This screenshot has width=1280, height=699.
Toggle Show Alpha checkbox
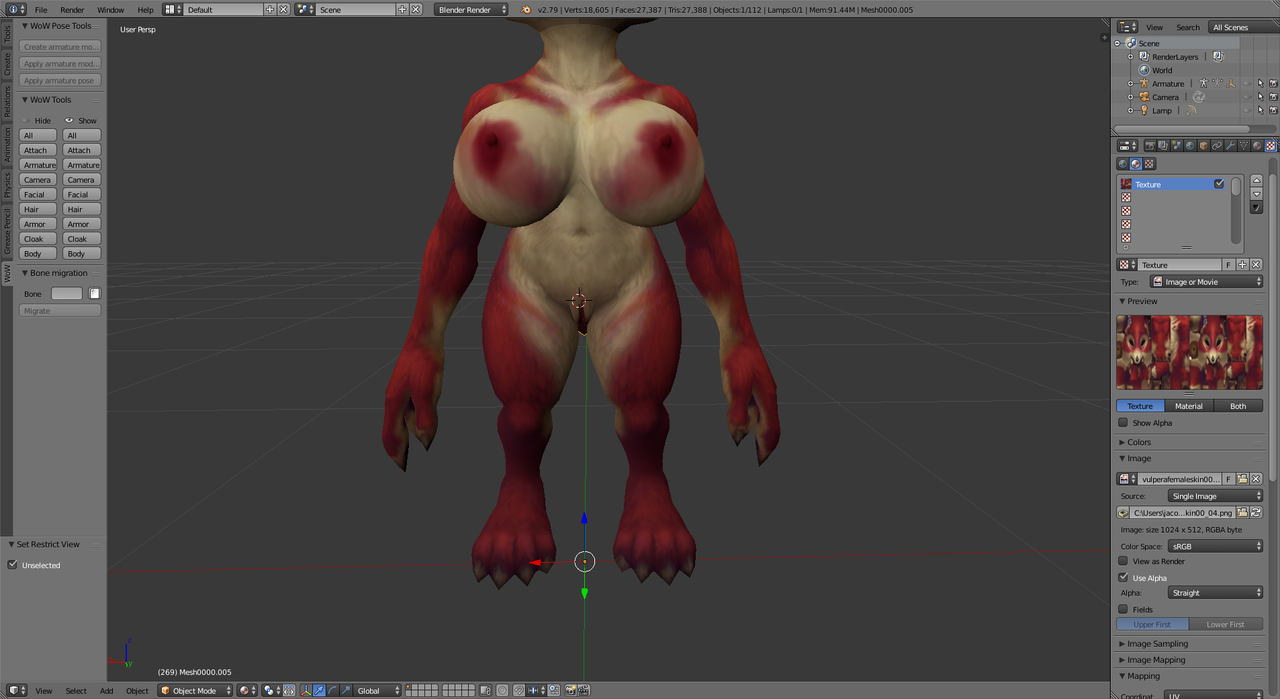[1123, 423]
